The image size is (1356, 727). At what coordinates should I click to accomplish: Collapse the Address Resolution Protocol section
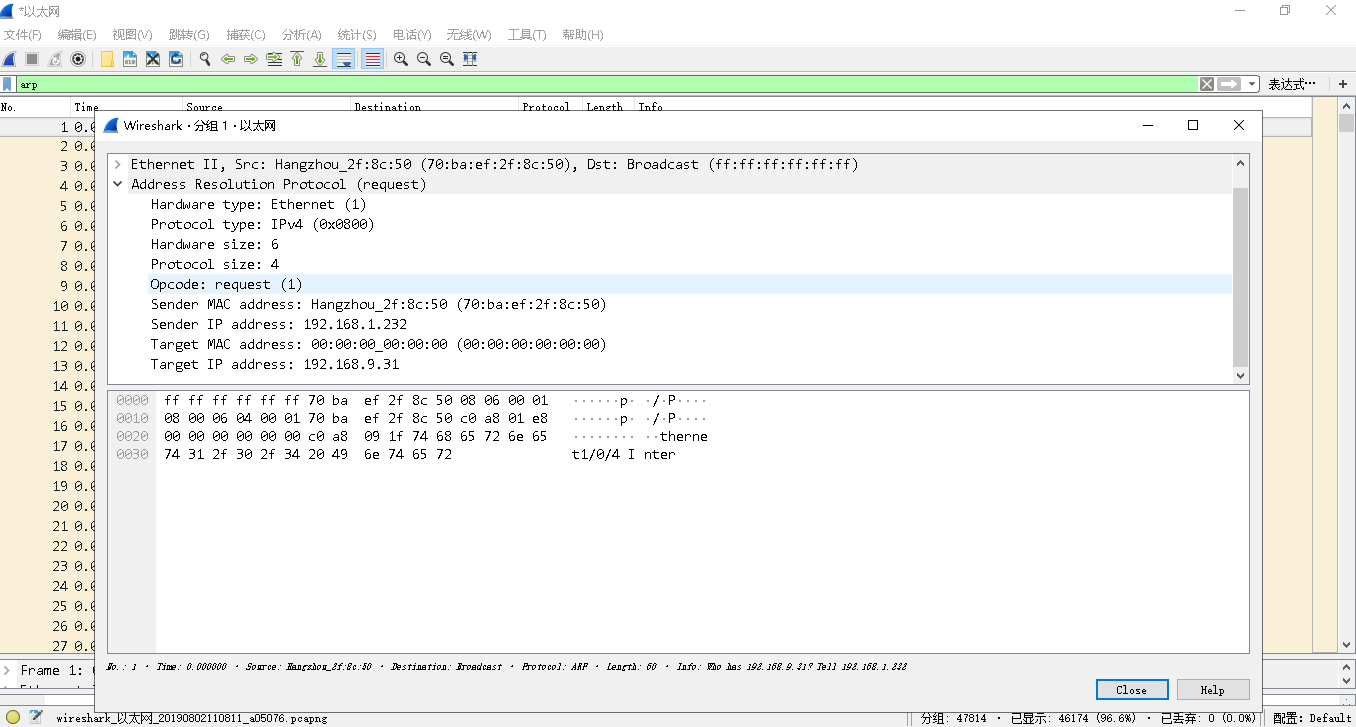pyautogui.click(x=118, y=184)
